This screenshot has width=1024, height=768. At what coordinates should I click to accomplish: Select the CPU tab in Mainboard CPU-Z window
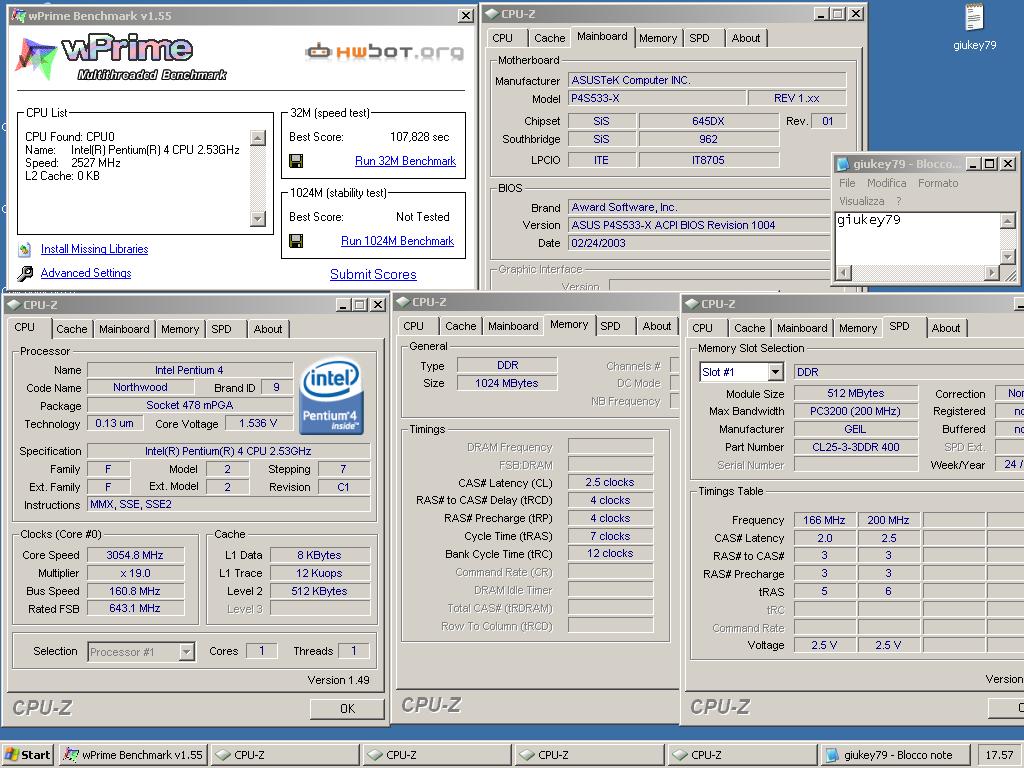(x=502, y=38)
